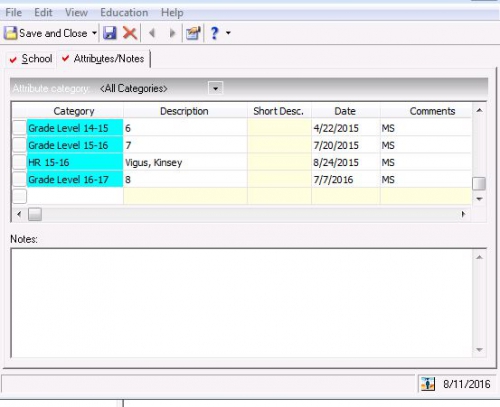Click the status bar person icon
Viewport: 500px width, 407px height.
point(428,384)
